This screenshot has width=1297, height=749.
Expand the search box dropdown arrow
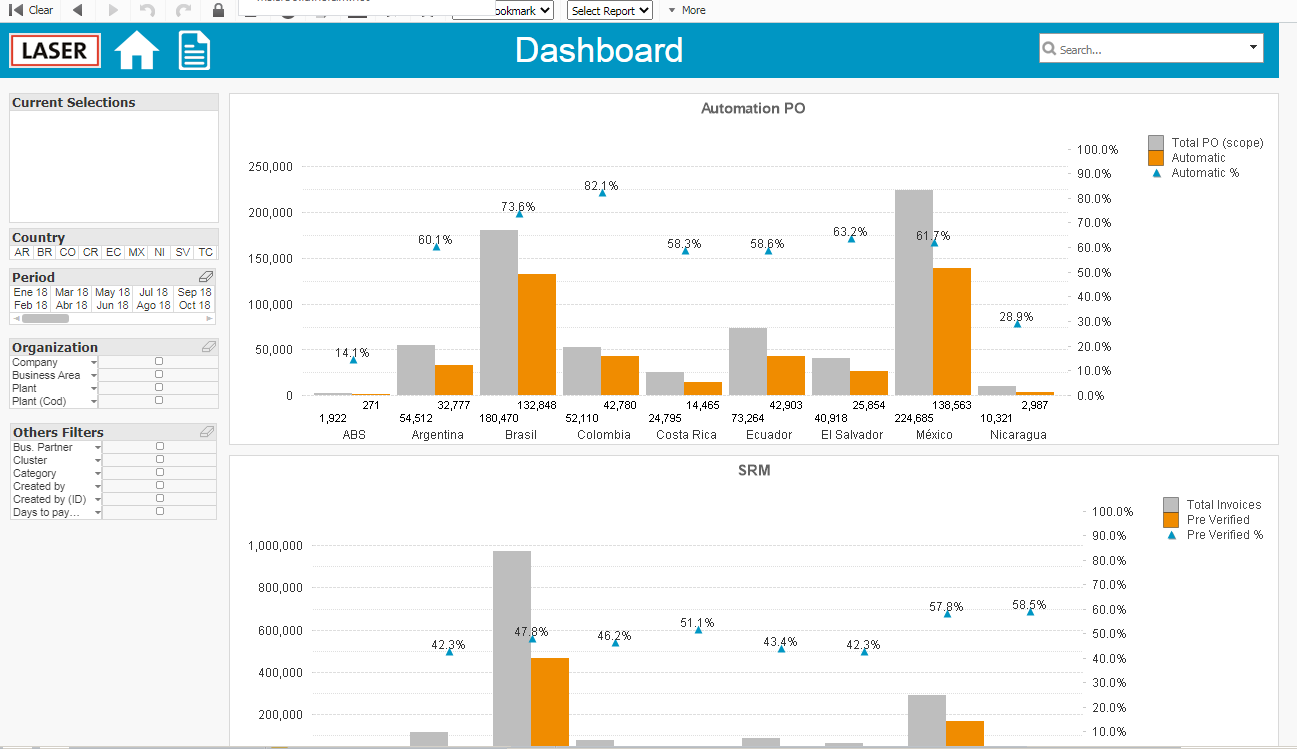pos(1253,48)
